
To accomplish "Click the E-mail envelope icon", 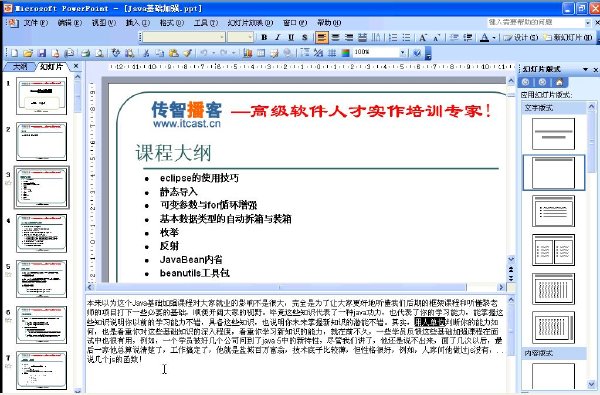I will click(x=69, y=53).
